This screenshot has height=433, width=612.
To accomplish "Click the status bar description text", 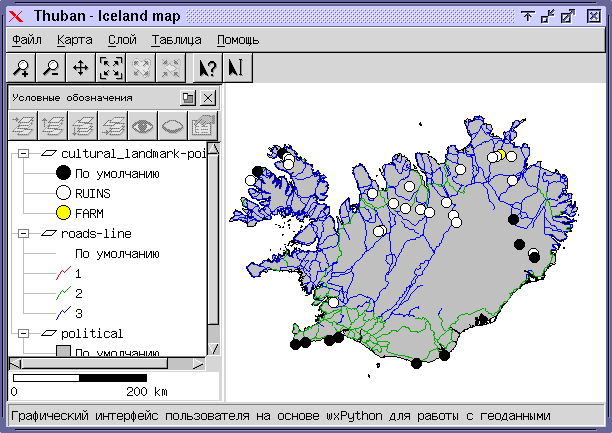I will 281,416.
